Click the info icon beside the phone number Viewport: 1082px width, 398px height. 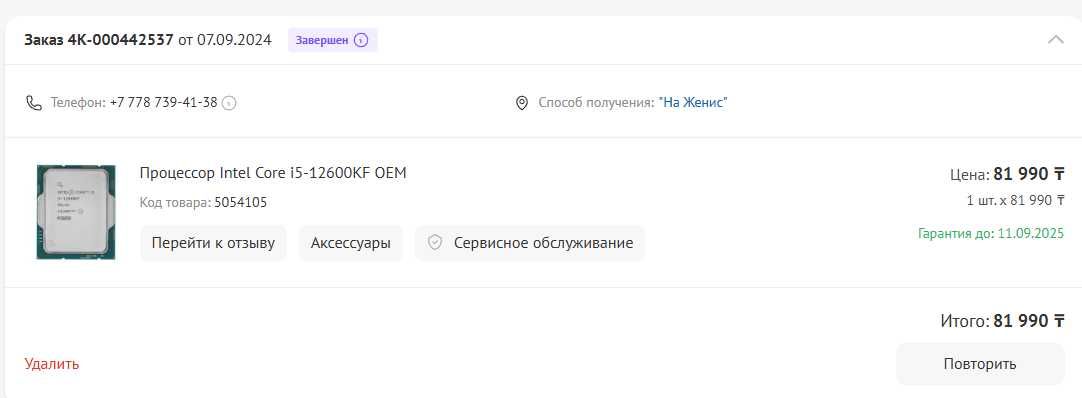(x=229, y=103)
